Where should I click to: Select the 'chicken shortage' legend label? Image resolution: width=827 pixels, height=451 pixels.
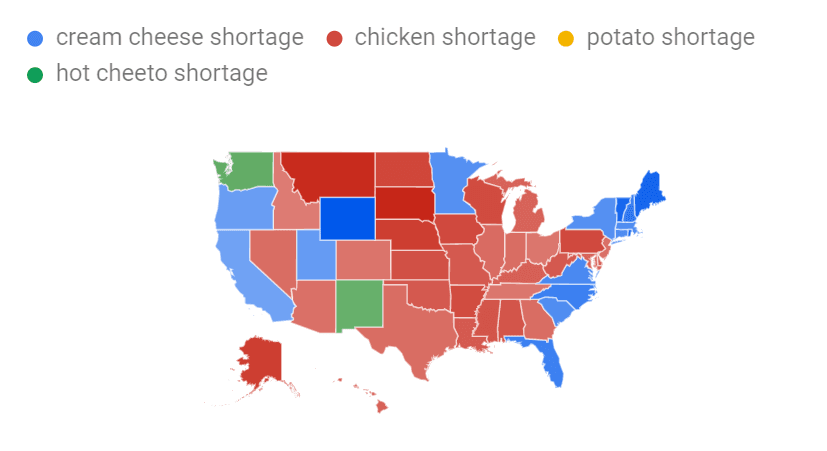tap(445, 37)
